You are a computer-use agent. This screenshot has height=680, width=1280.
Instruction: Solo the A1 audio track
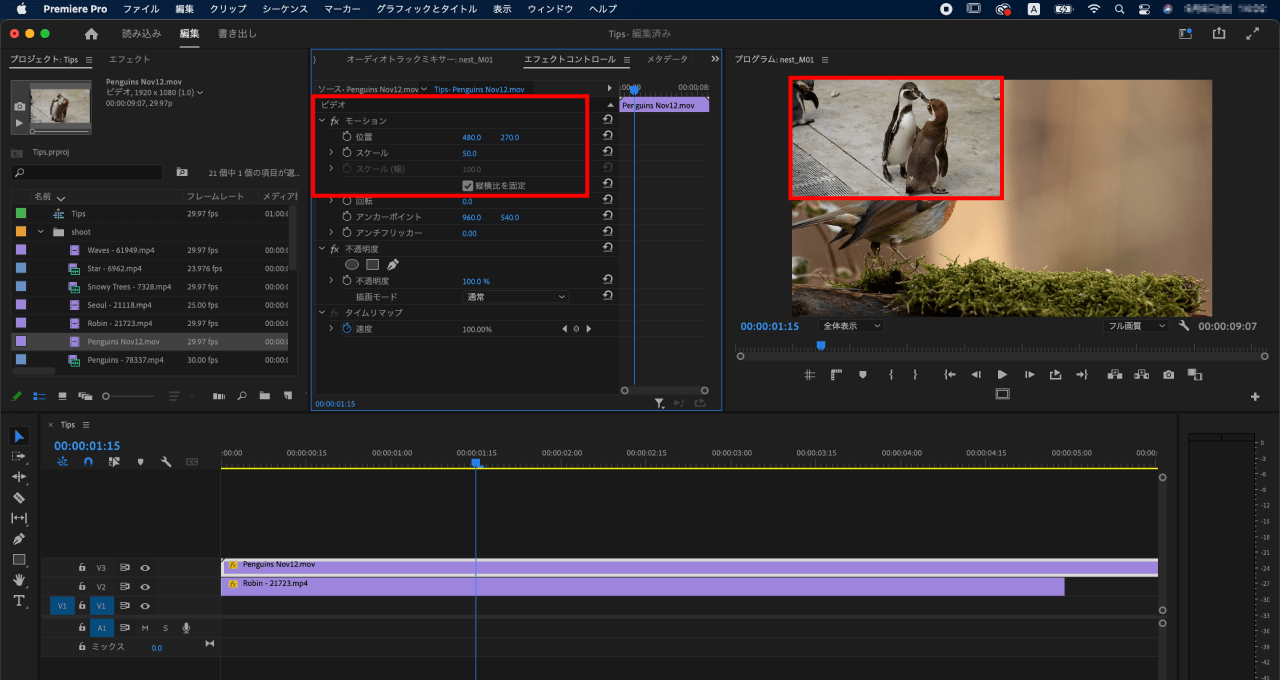click(x=165, y=628)
